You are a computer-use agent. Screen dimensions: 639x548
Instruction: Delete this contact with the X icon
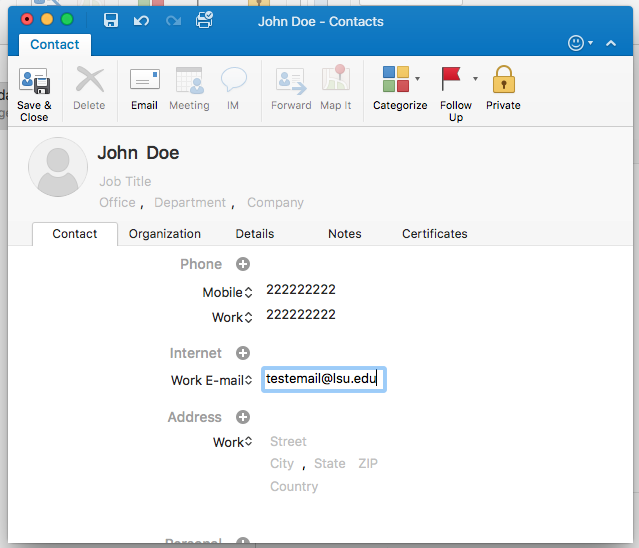tap(90, 79)
